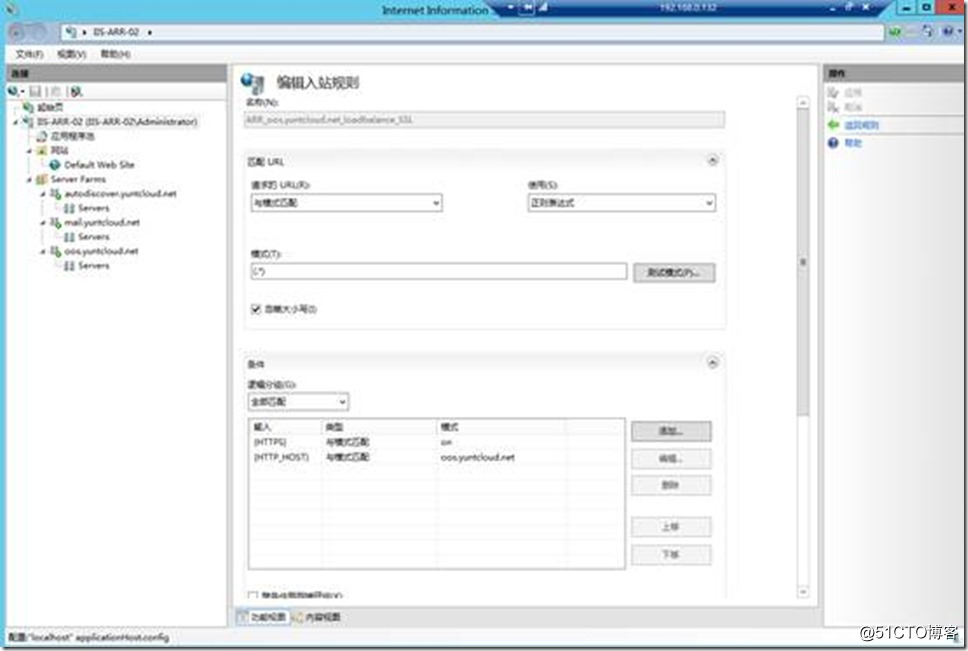This screenshot has width=968, height=651.
Task: Click the start page icon in tree
Action: click(28, 107)
